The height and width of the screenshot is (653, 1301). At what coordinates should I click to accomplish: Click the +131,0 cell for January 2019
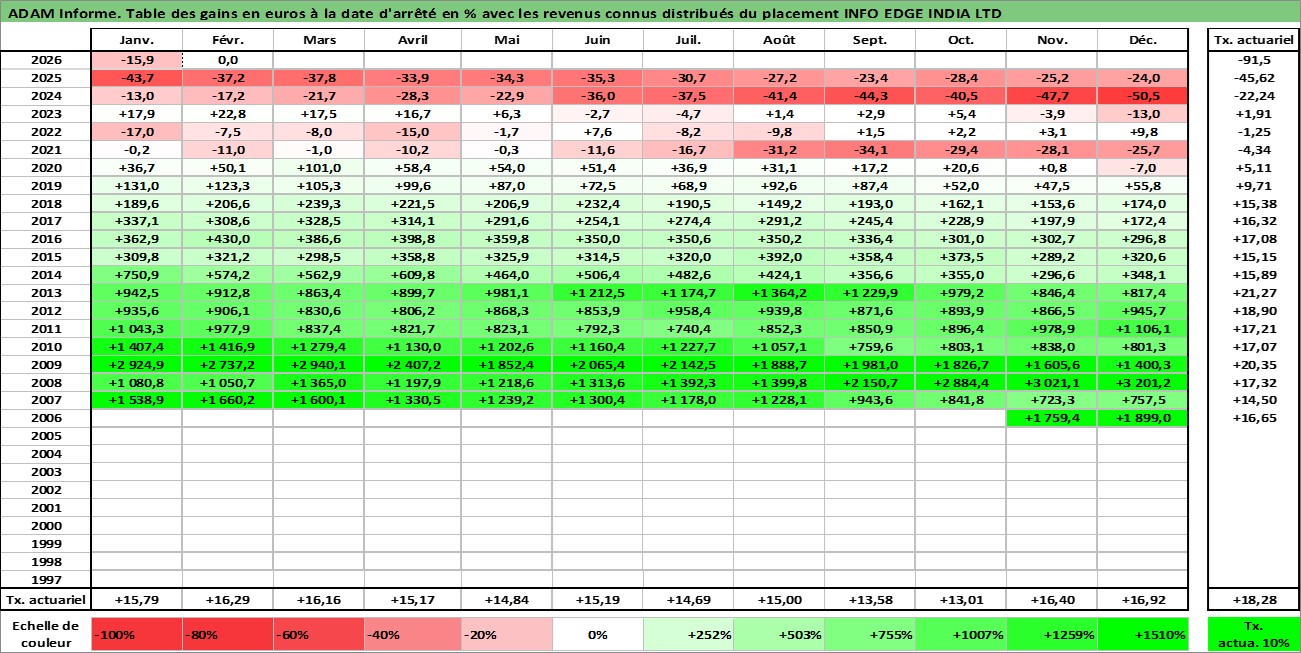click(136, 185)
